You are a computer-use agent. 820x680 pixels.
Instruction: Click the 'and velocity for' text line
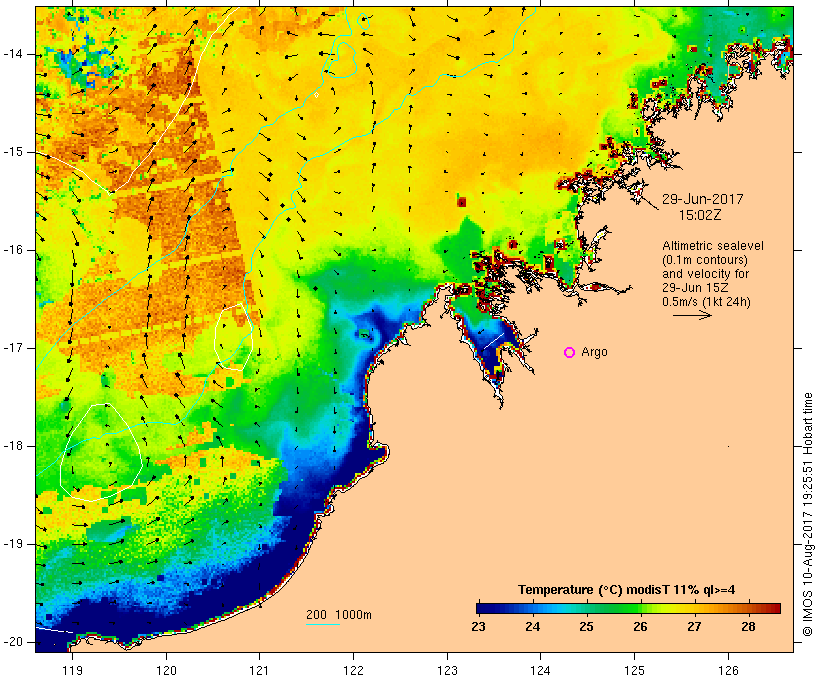(x=705, y=274)
